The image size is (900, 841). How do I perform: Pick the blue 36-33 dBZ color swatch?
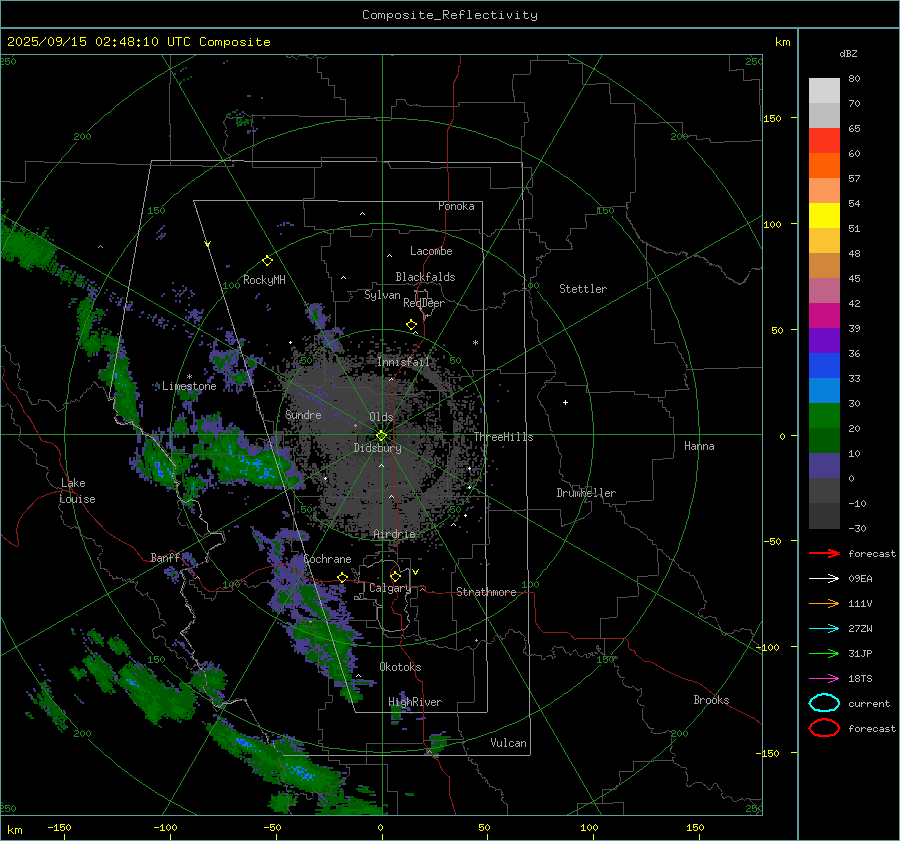click(x=824, y=366)
